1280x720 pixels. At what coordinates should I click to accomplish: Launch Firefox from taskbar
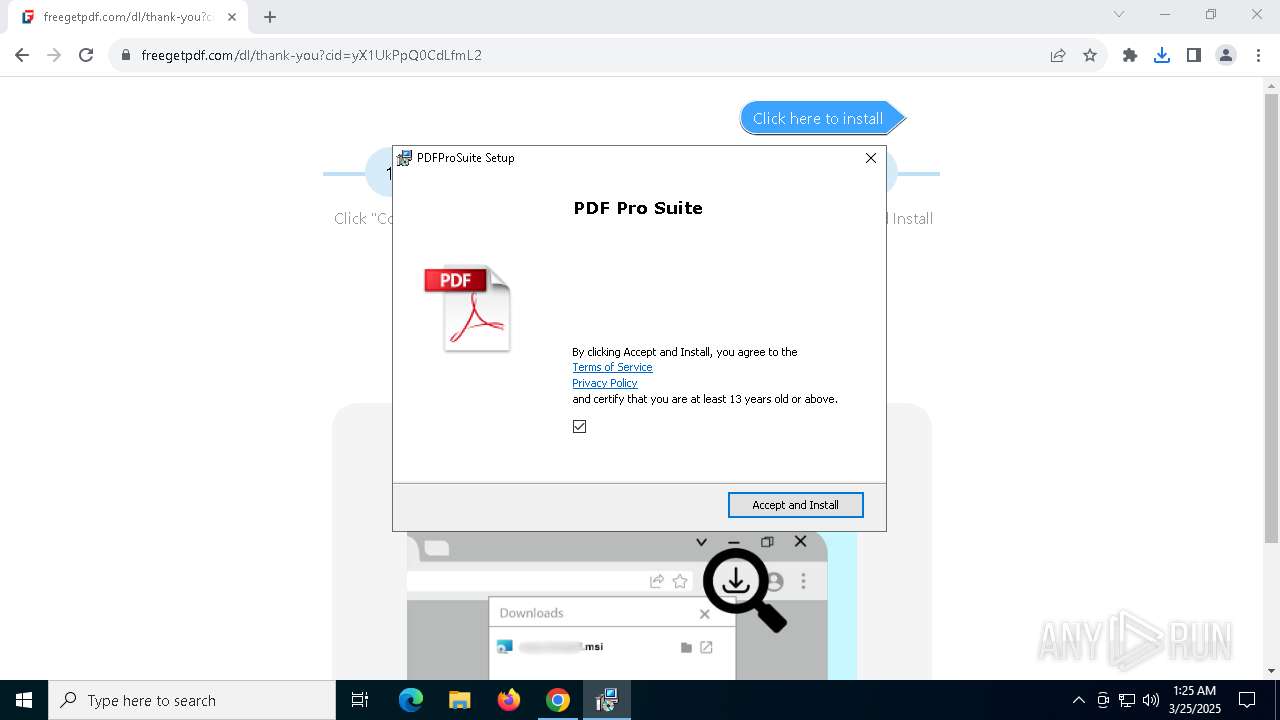509,700
